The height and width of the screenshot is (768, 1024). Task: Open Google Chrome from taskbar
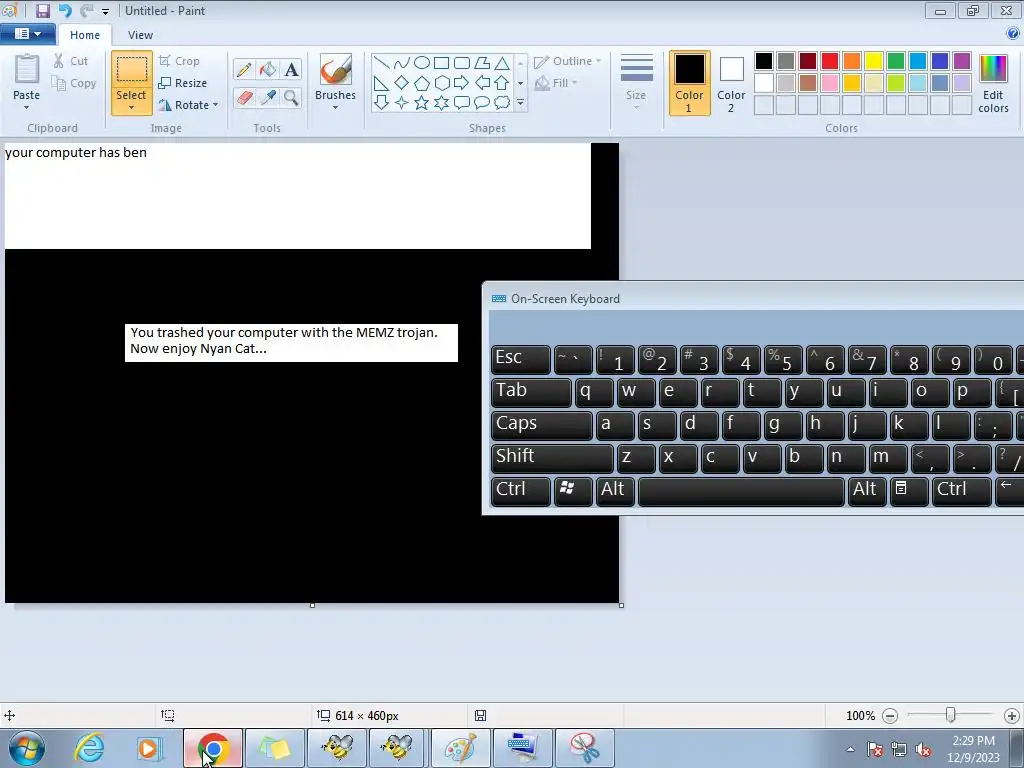213,748
